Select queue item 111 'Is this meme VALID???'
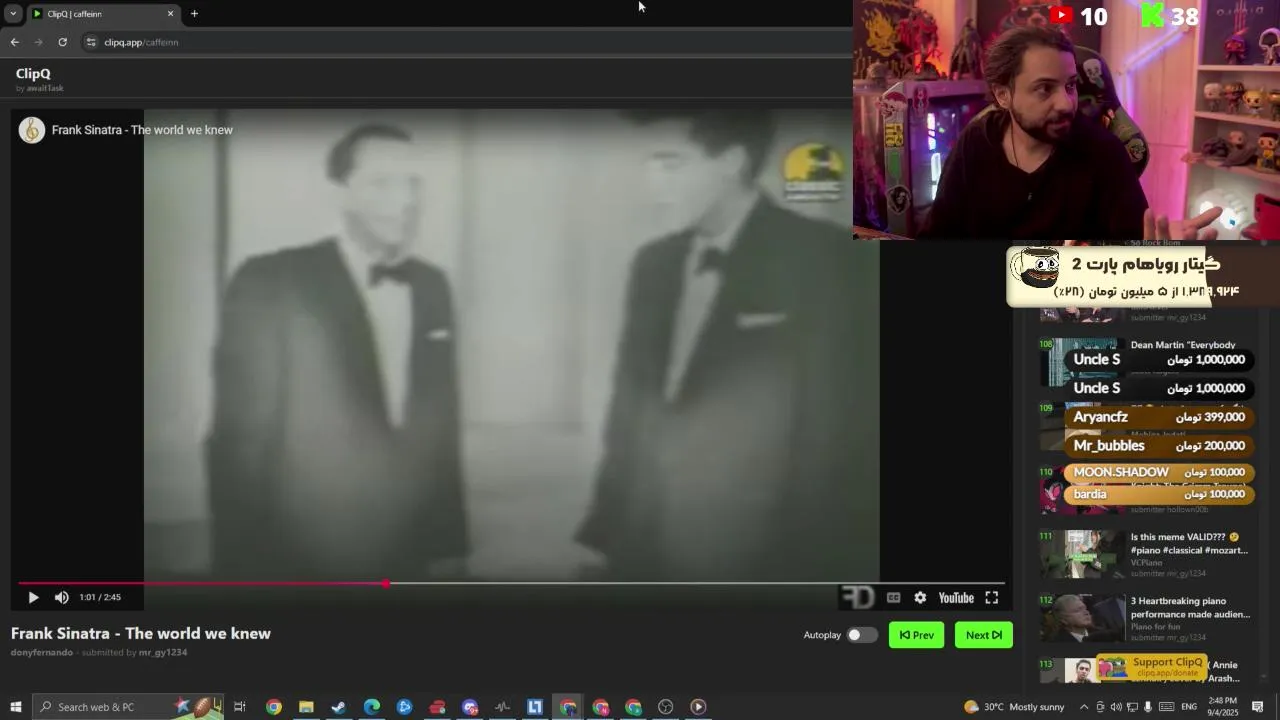Viewport: 1280px width, 720px height. coord(1145,554)
